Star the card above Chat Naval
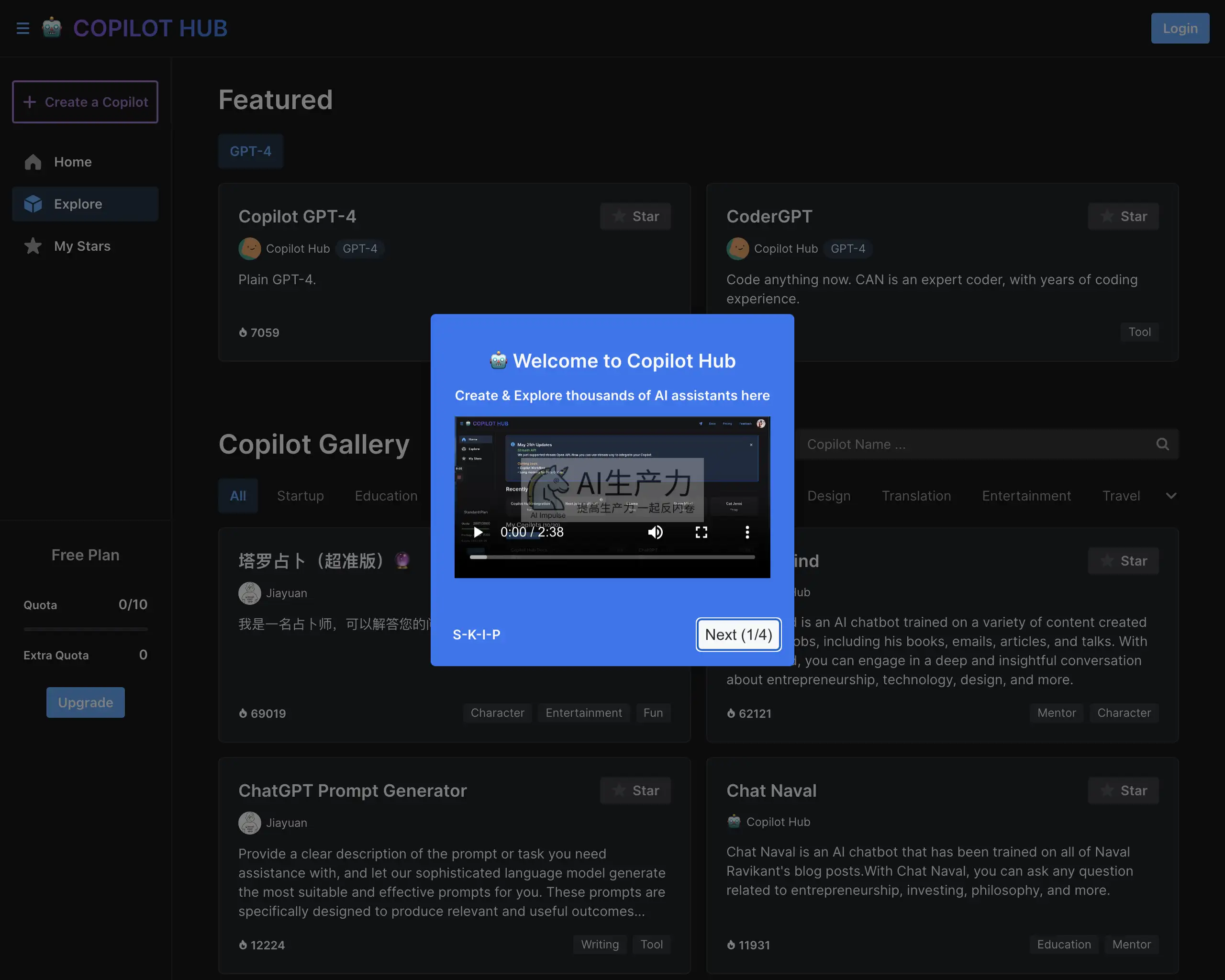 1123,561
